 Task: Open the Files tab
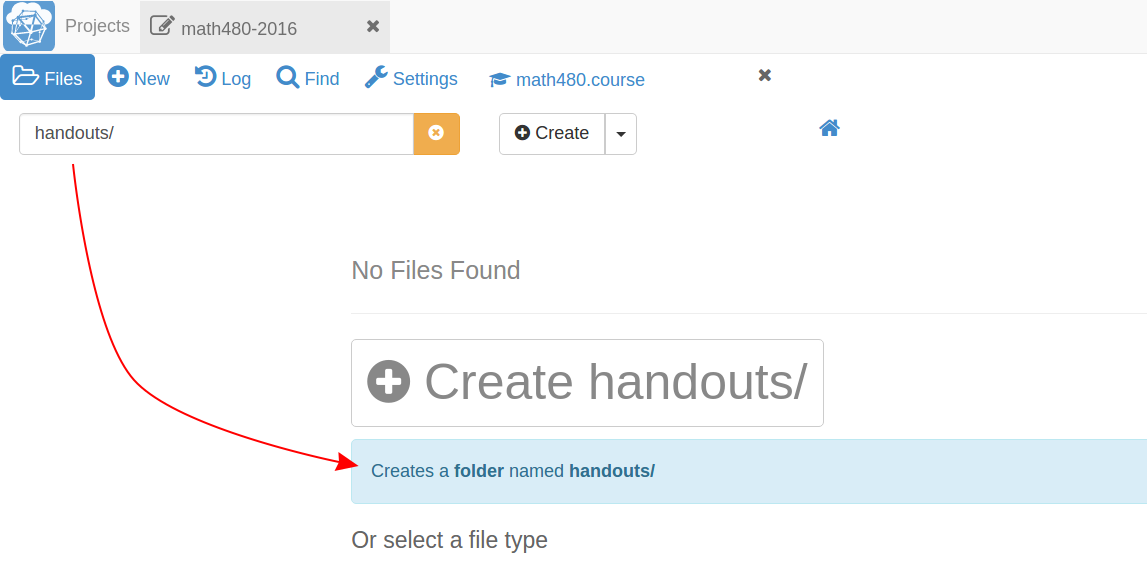tap(48, 78)
